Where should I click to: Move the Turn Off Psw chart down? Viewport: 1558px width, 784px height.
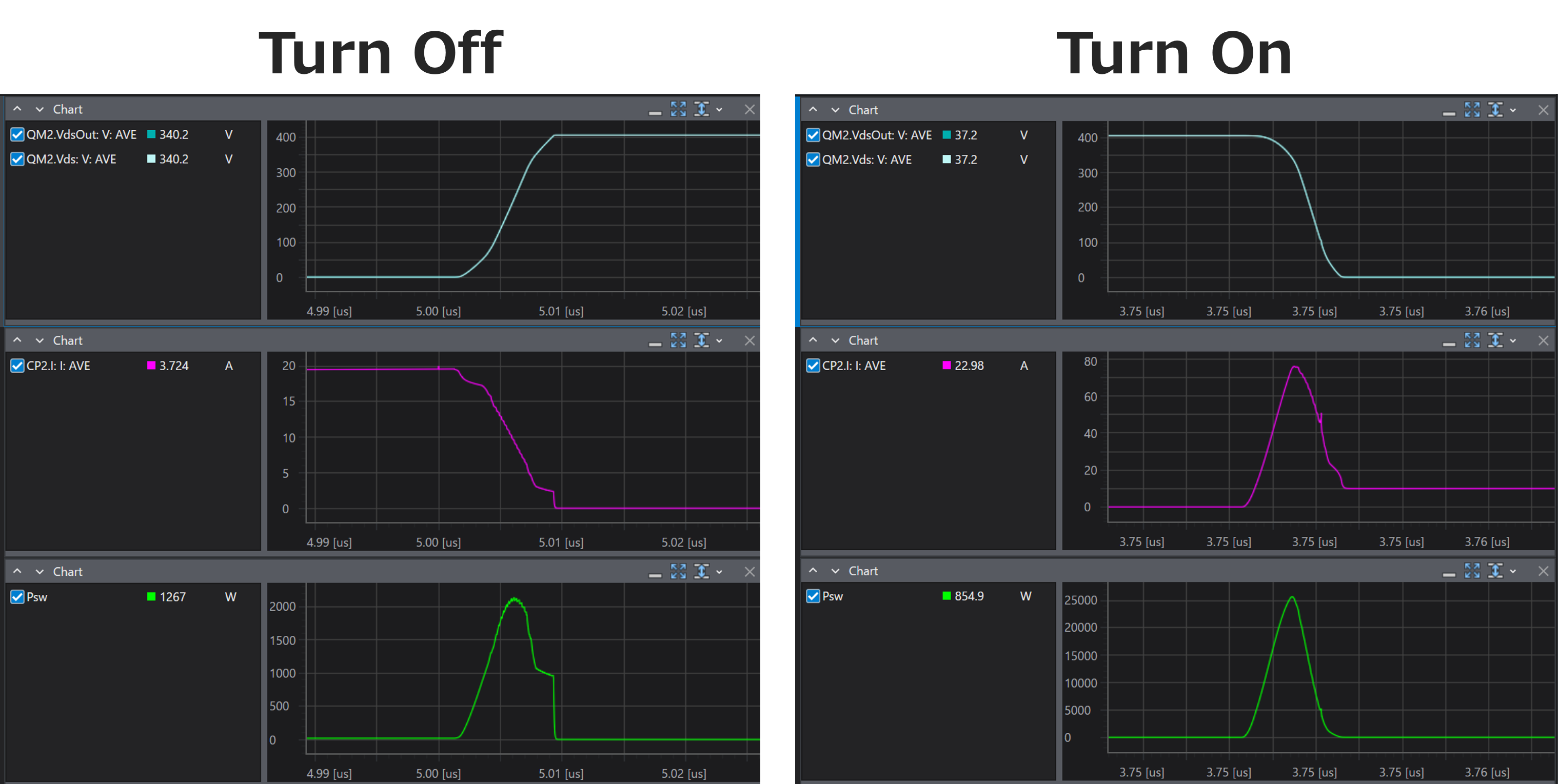click(x=40, y=571)
